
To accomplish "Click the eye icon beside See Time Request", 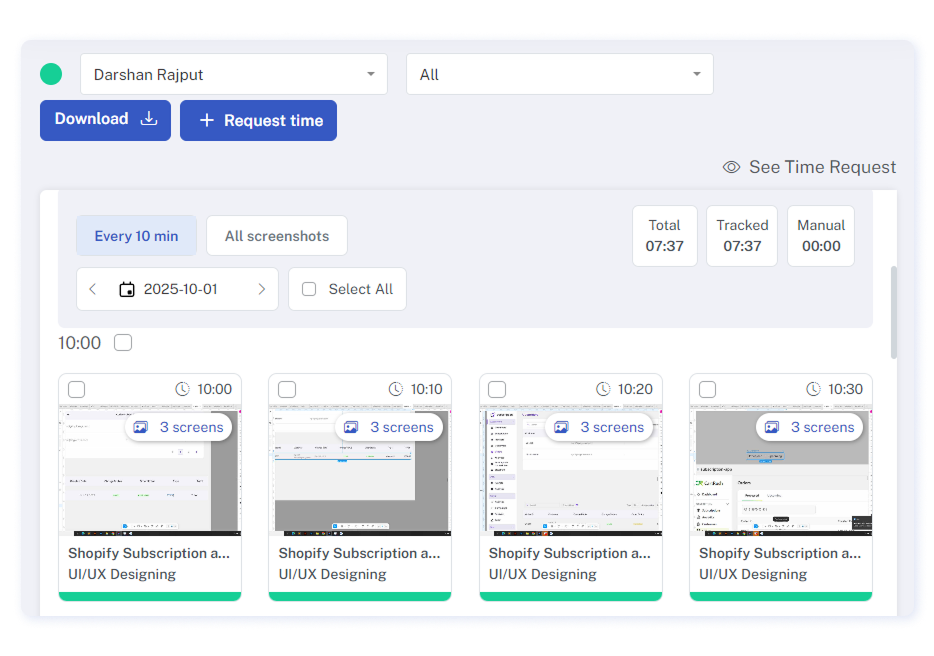I will [x=731, y=167].
